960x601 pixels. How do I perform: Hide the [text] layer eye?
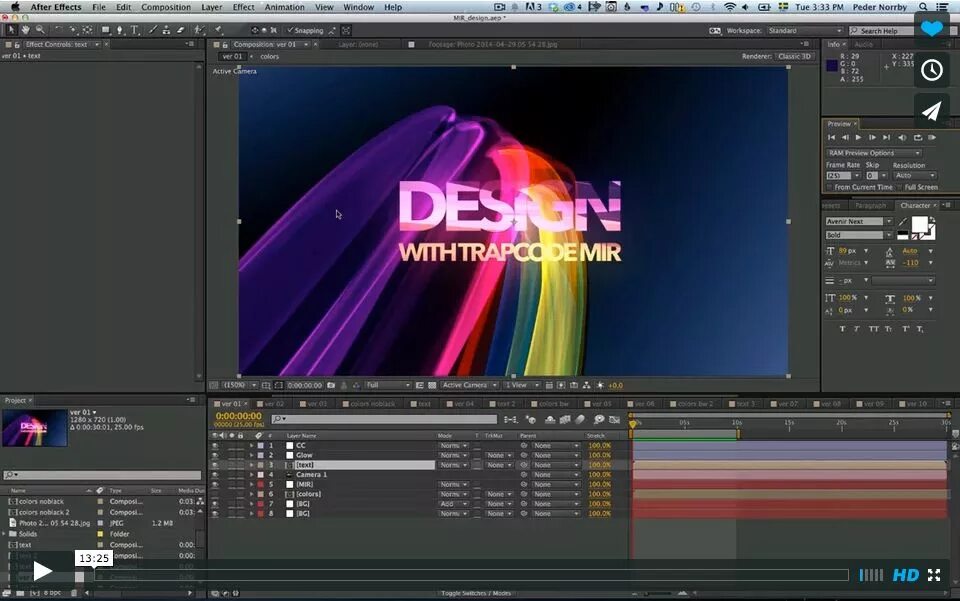tap(215, 465)
